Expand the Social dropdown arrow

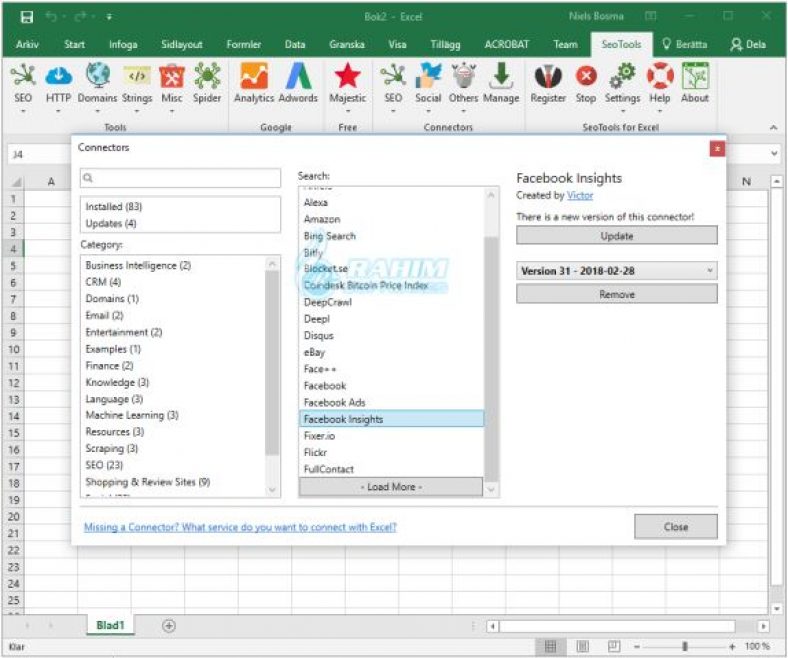428,111
